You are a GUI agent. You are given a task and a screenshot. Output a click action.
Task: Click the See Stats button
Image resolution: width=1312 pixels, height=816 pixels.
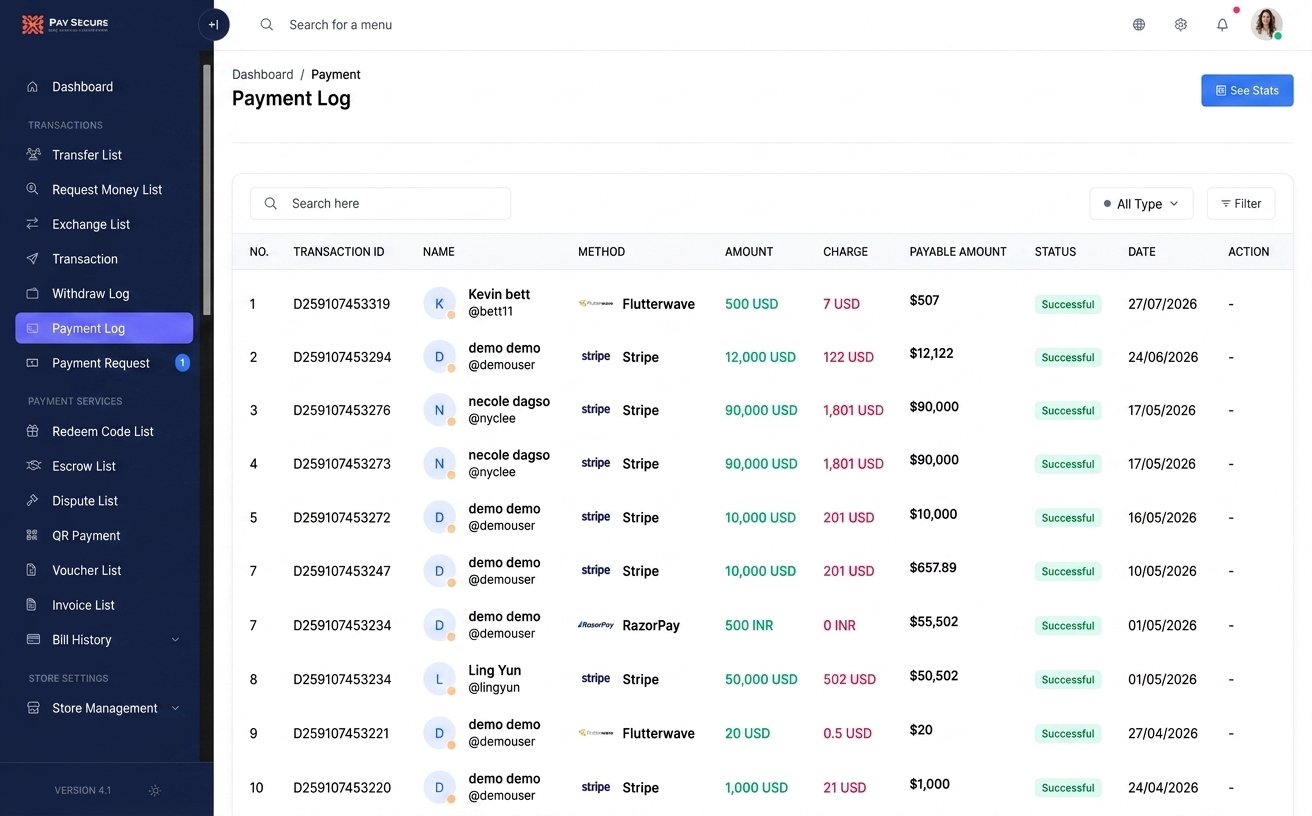pyautogui.click(x=1247, y=90)
